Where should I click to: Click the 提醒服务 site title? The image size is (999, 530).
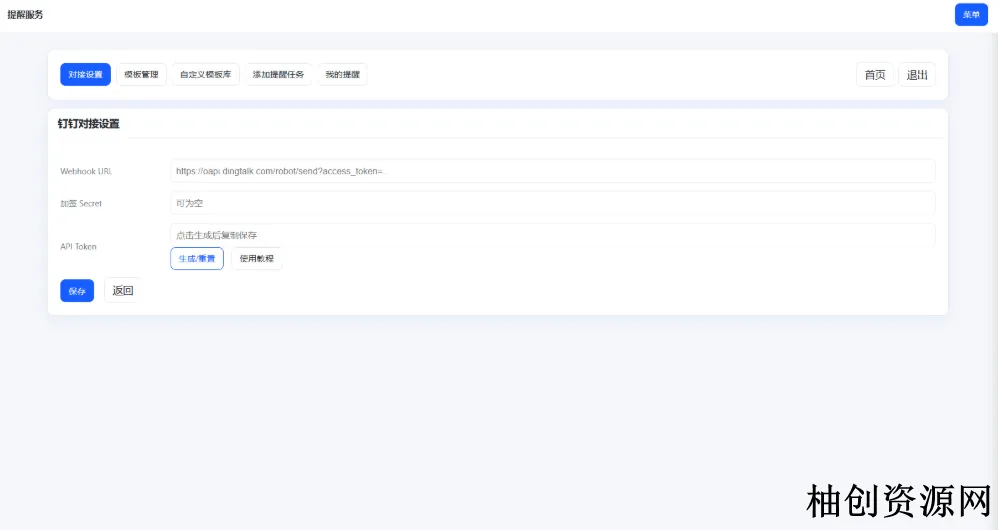pos(25,15)
